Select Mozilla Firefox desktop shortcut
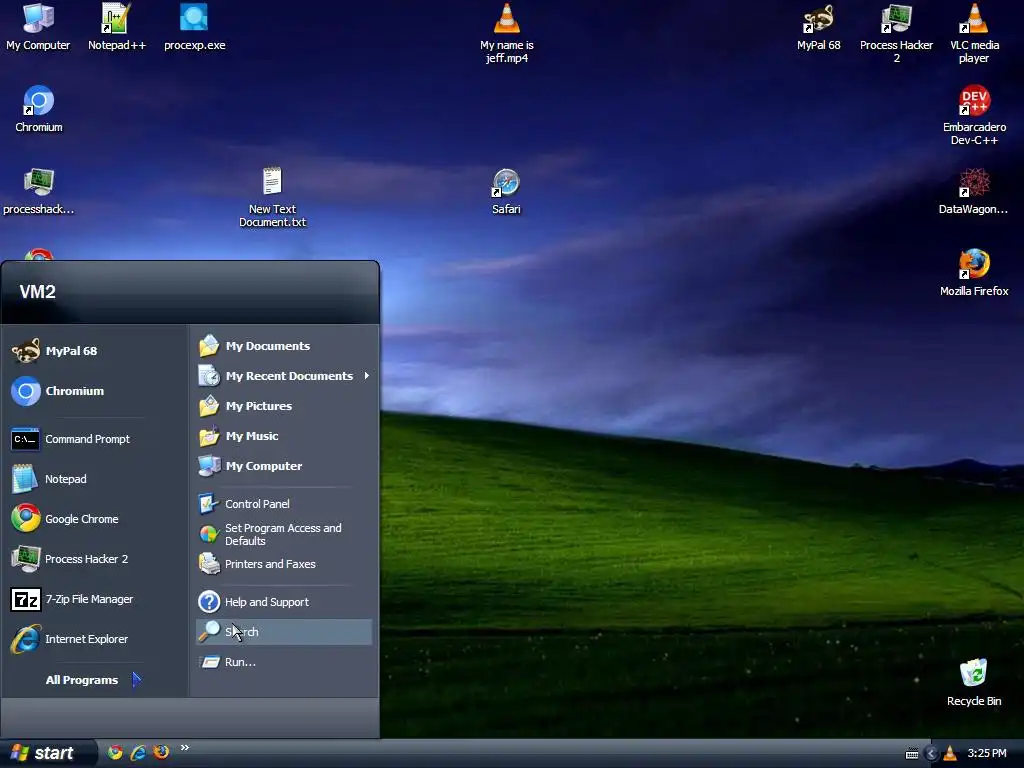This screenshot has height=768, width=1024. coord(974,273)
